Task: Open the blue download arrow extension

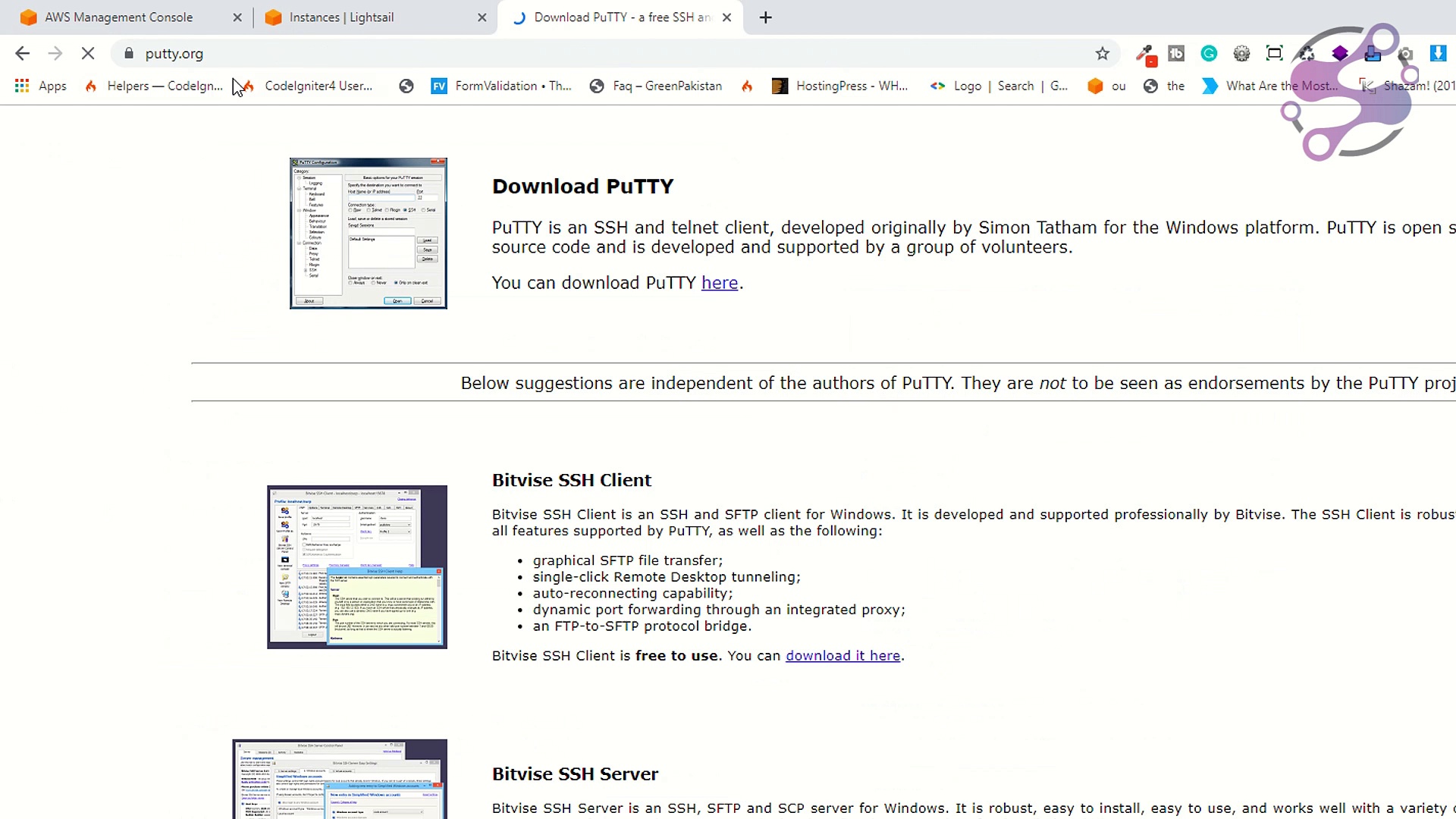Action: pos(1437,53)
